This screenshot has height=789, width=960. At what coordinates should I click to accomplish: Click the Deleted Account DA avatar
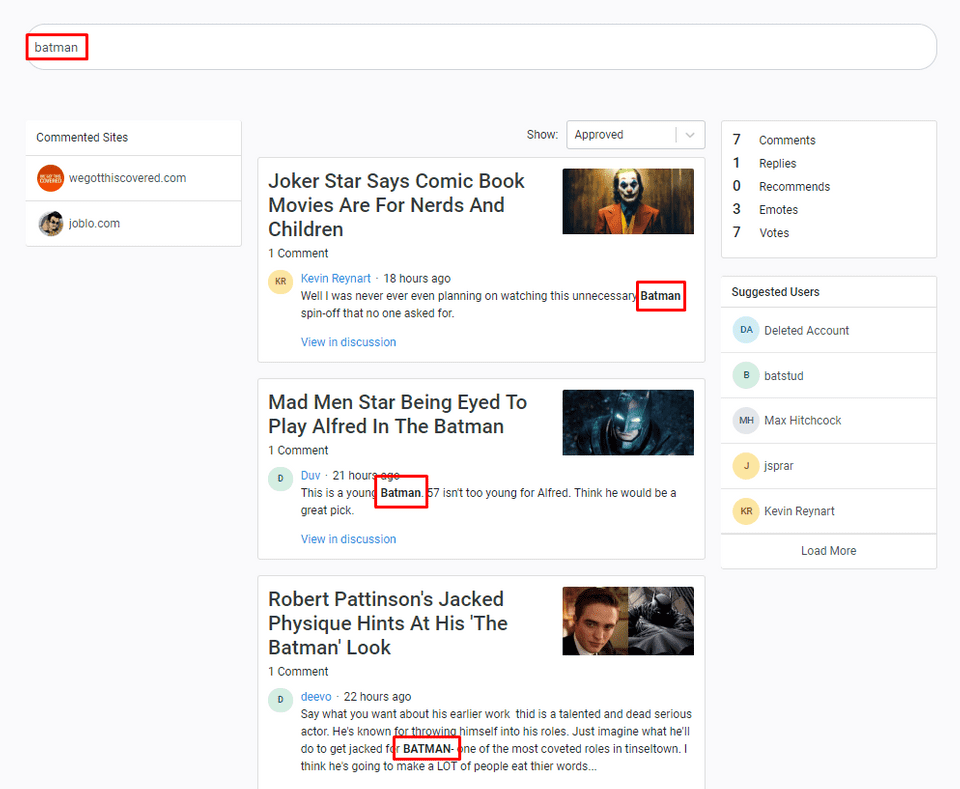745,330
